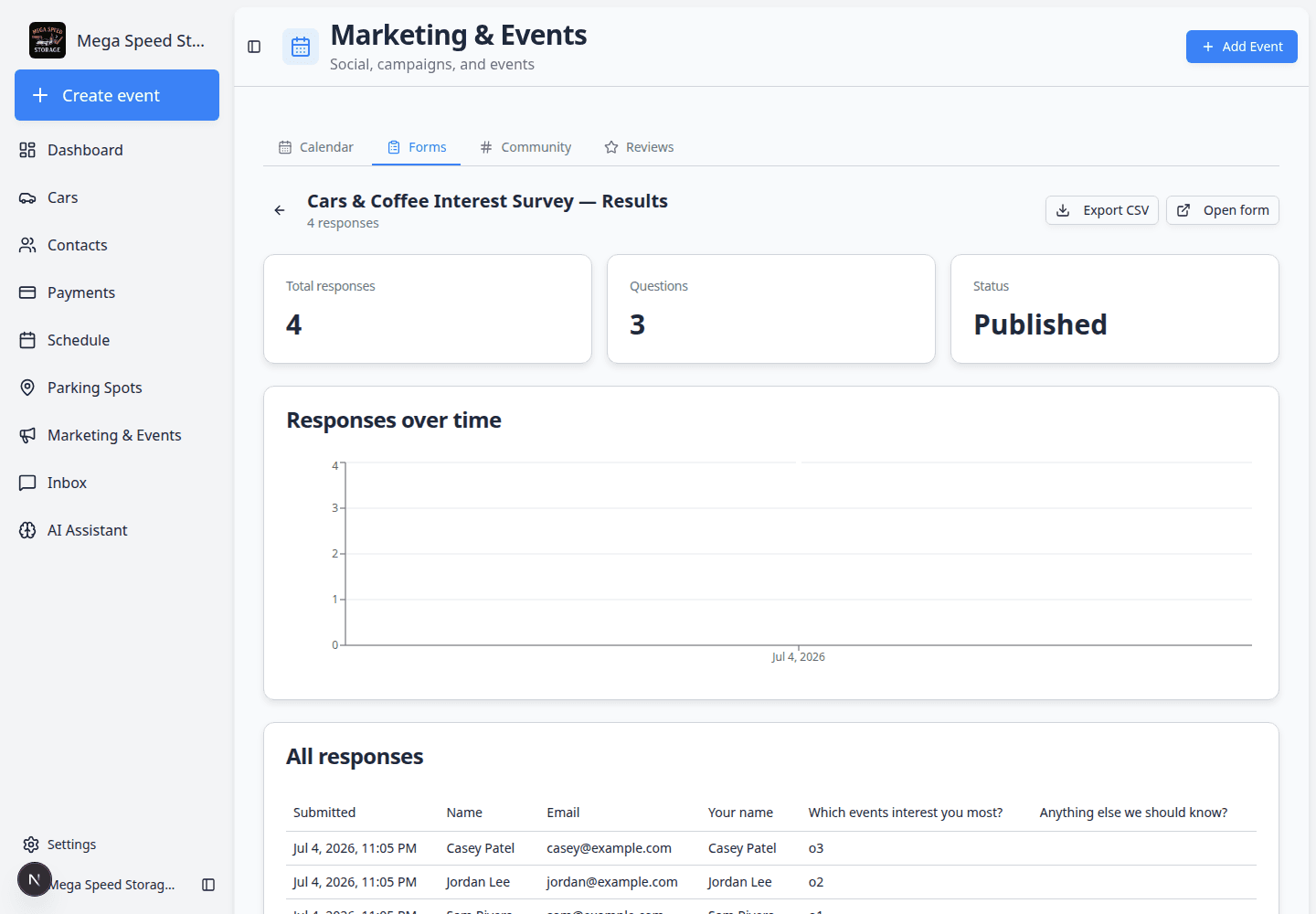
Task: Click the Total responses card
Action: [428, 309]
